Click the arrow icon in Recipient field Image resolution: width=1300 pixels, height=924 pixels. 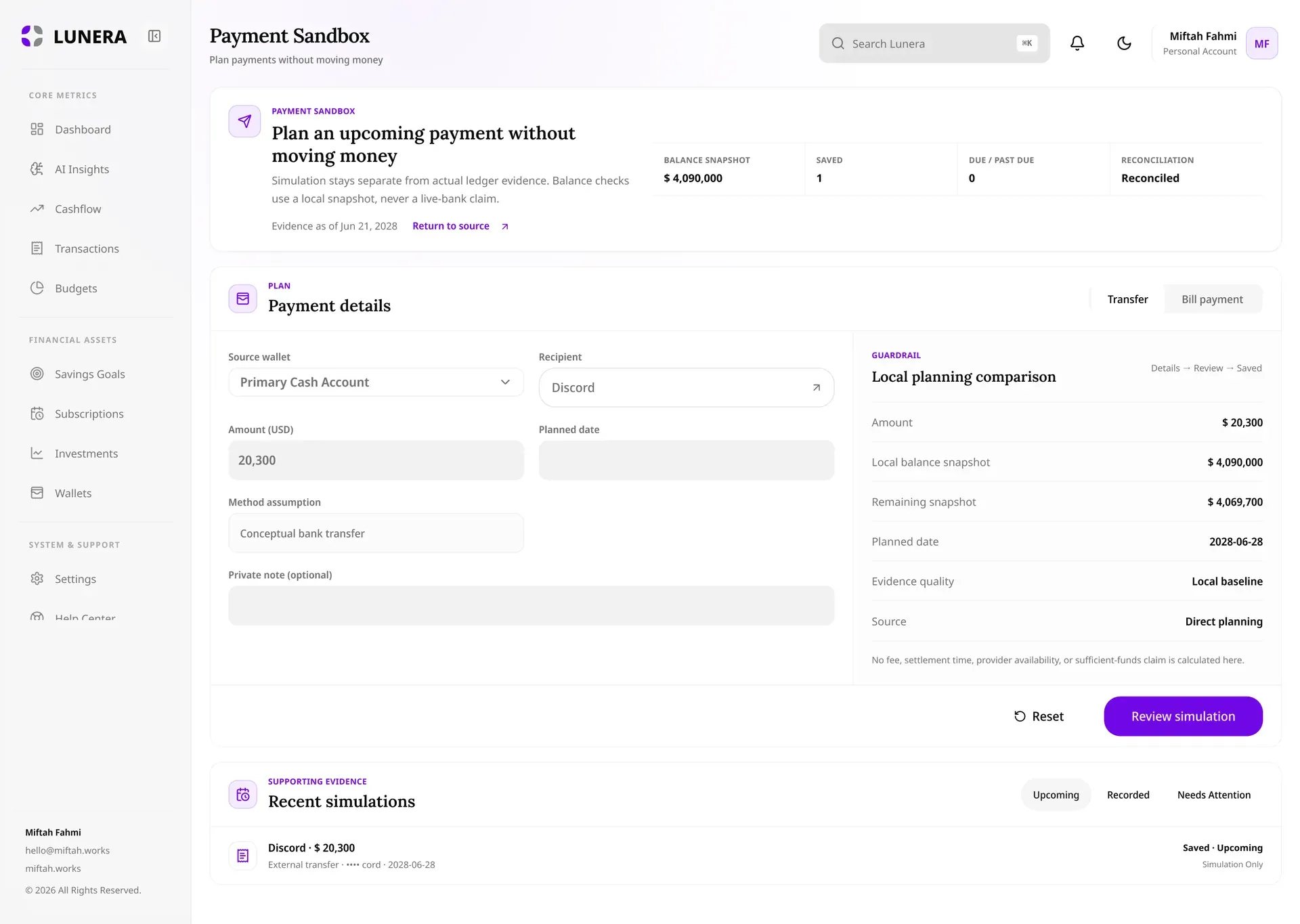pos(817,388)
